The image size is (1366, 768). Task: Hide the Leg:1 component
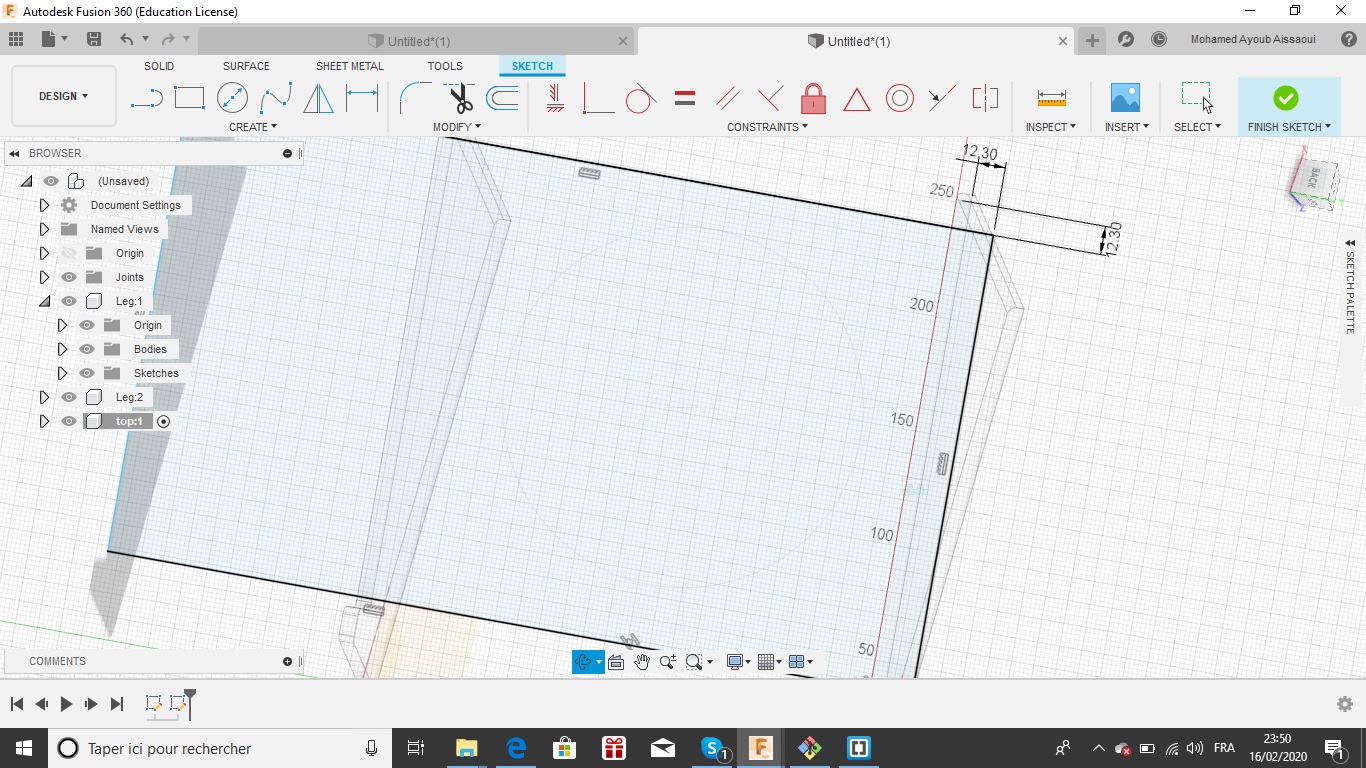coord(69,301)
